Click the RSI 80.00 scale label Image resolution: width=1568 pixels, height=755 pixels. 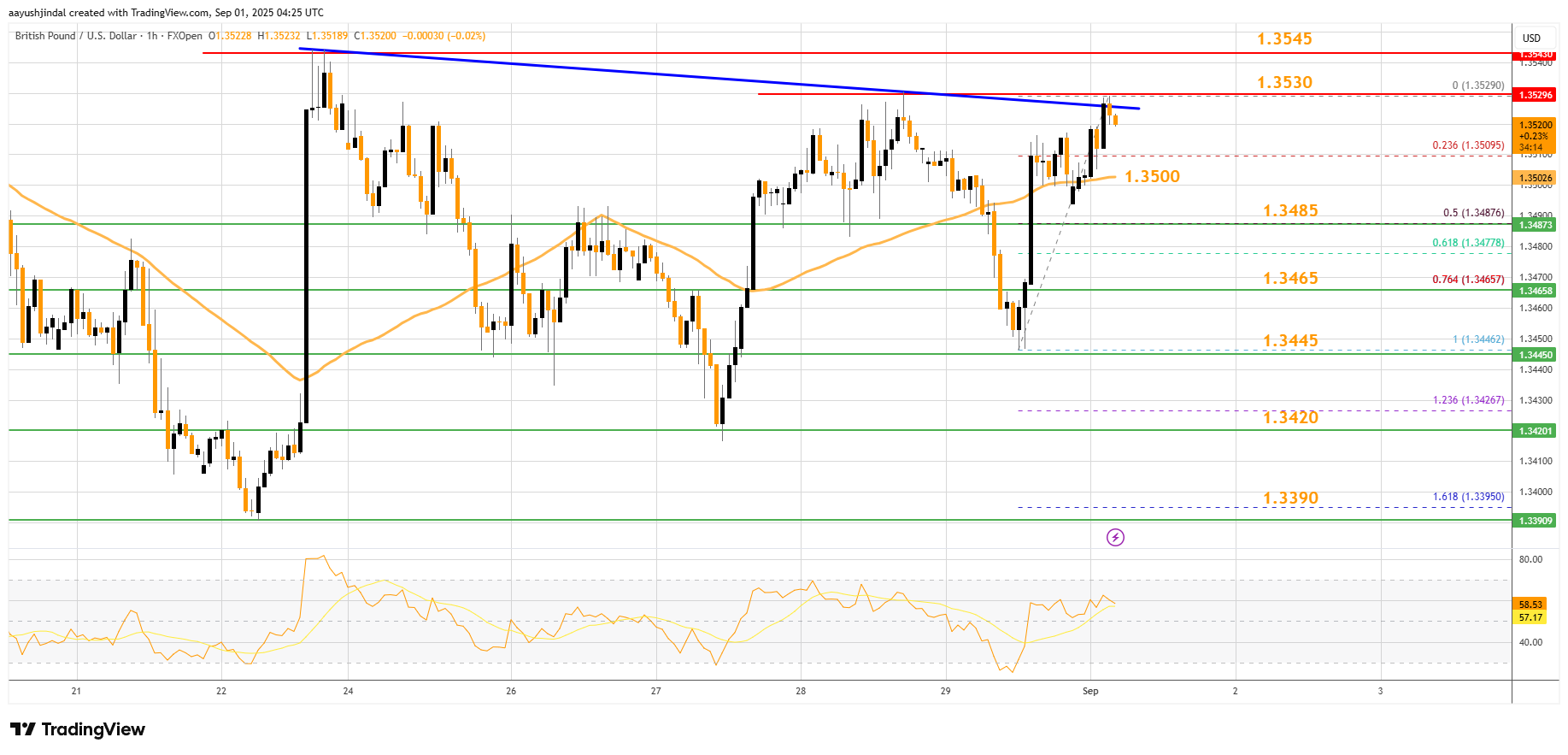(x=1530, y=559)
